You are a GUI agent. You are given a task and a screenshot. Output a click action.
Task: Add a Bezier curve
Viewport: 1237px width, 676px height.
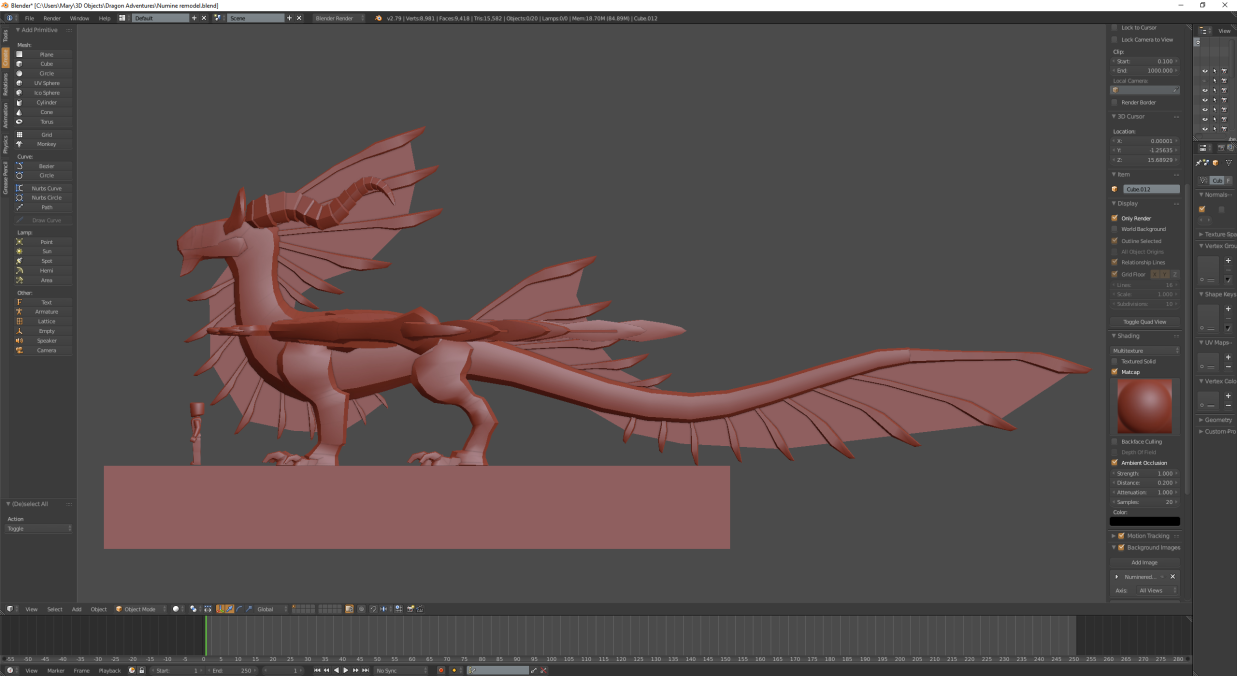click(x=46, y=166)
